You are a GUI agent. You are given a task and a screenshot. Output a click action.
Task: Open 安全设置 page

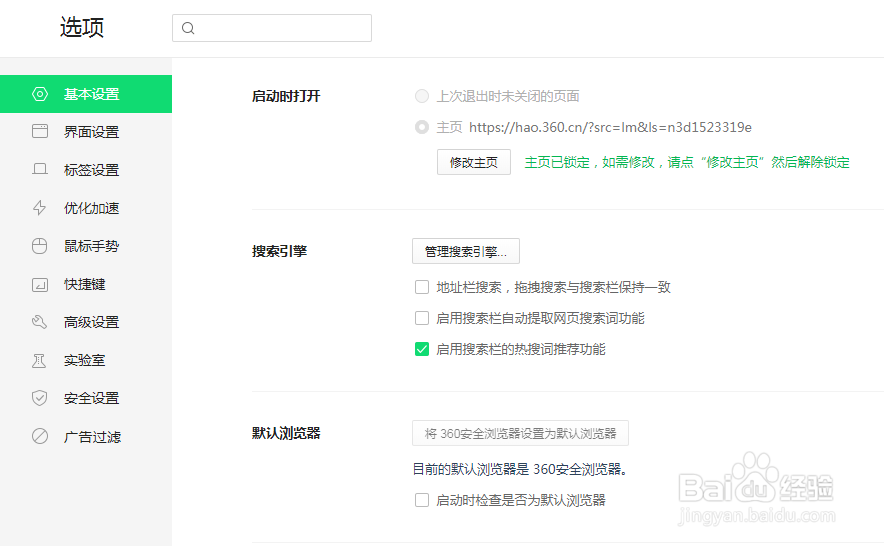[86, 398]
